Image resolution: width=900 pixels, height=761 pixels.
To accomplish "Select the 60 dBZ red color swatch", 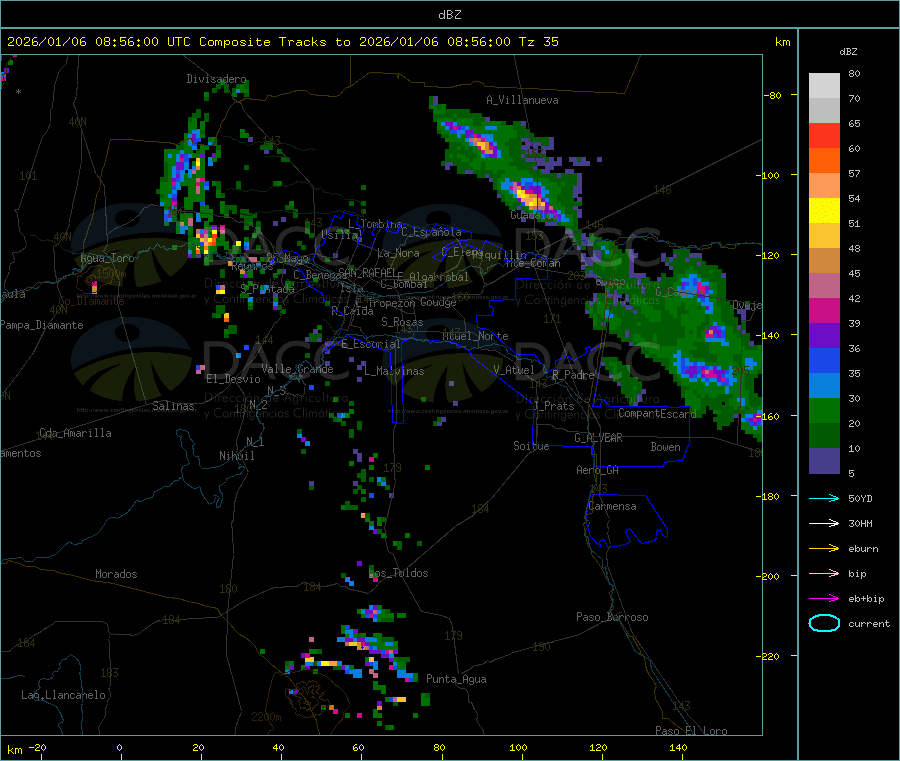I will click(x=824, y=136).
